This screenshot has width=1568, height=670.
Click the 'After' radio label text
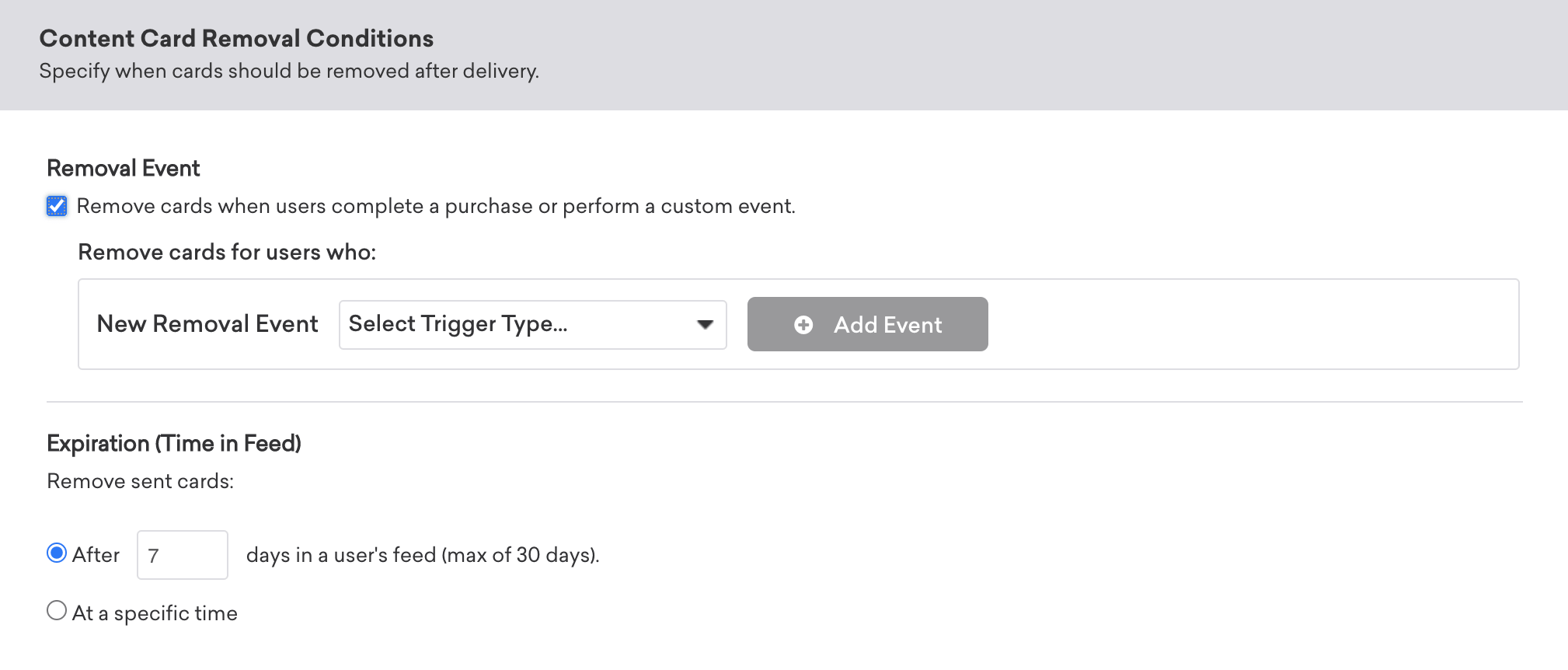tap(96, 555)
